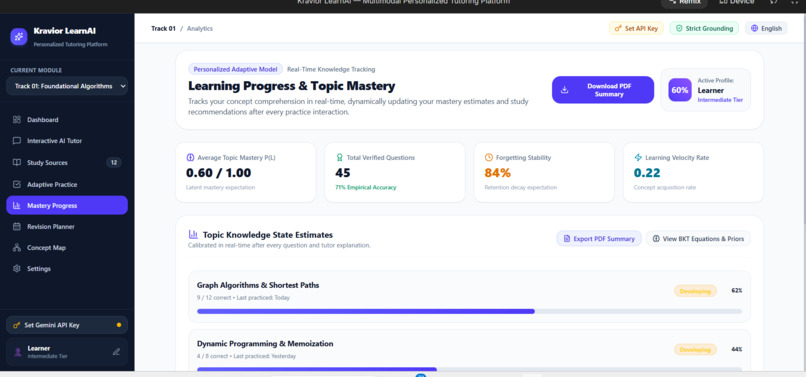Click the Personalized Adaptive Model tag
The width and height of the screenshot is (806, 377).
point(235,69)
